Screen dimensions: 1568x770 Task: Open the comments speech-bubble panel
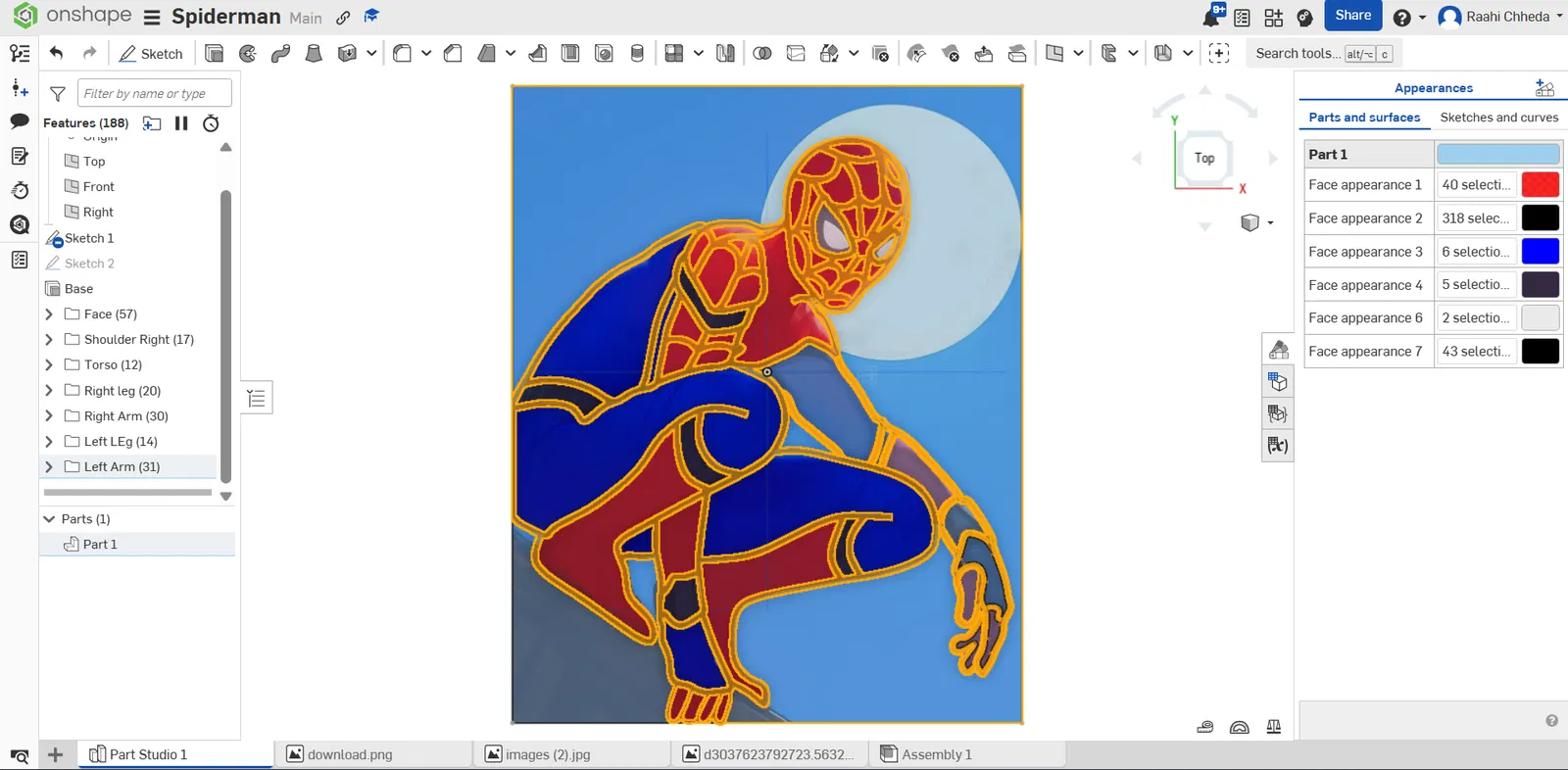click(x=20, y=121)
